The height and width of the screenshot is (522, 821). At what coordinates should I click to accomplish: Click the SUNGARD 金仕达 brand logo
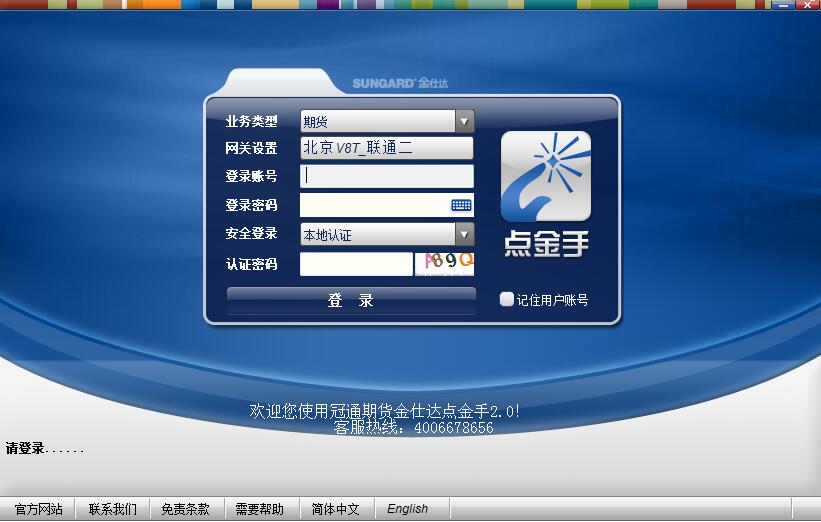click(x=400, y=83)
